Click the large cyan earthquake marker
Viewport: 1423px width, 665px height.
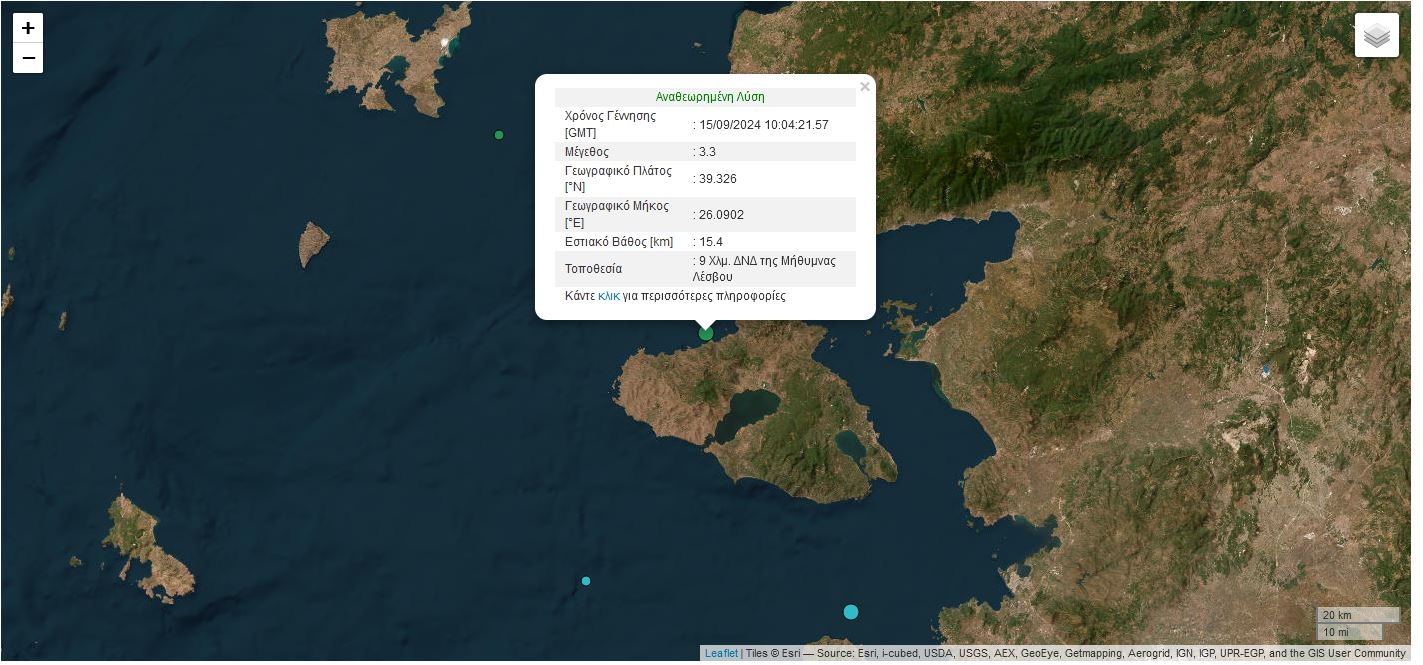click(x=851, y=612)
